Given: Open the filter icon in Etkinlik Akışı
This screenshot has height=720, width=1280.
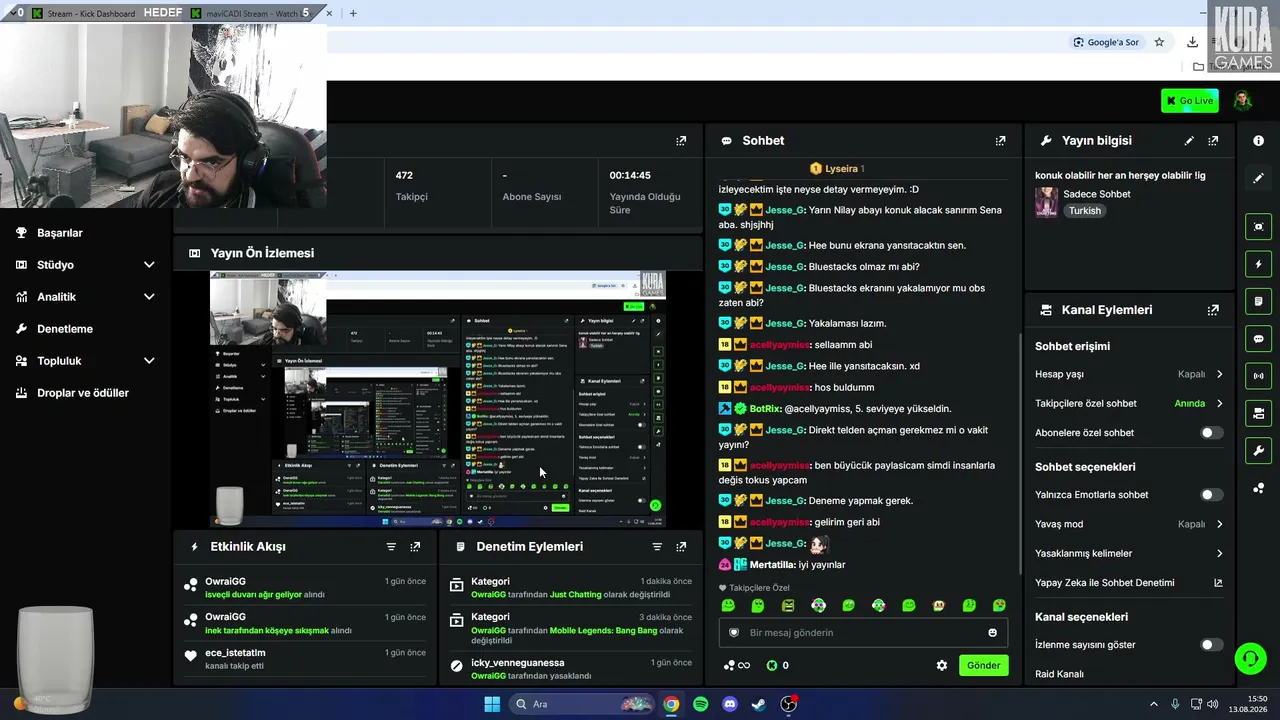Looking at the screenshot, I should click(391, 547).
